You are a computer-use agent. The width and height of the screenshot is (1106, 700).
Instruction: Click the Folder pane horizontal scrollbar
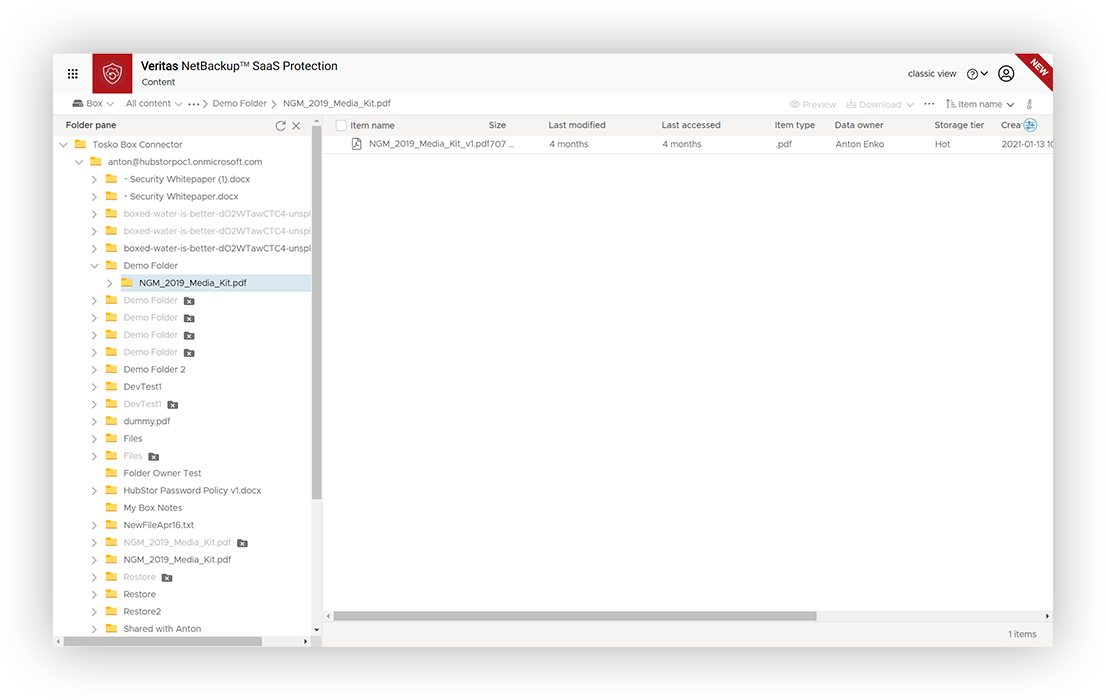tap(163, 641)
